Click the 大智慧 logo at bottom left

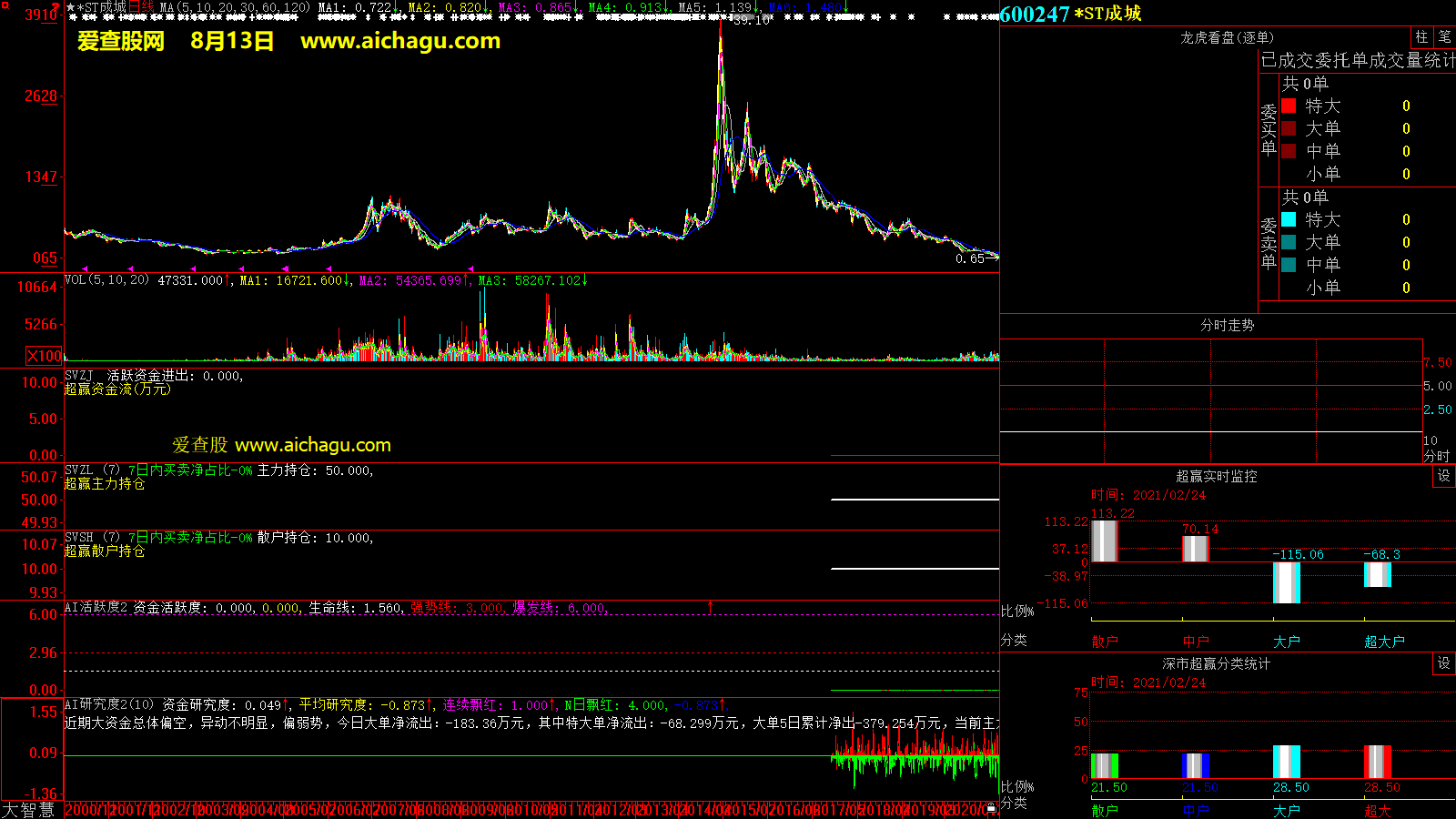[28, 809]
